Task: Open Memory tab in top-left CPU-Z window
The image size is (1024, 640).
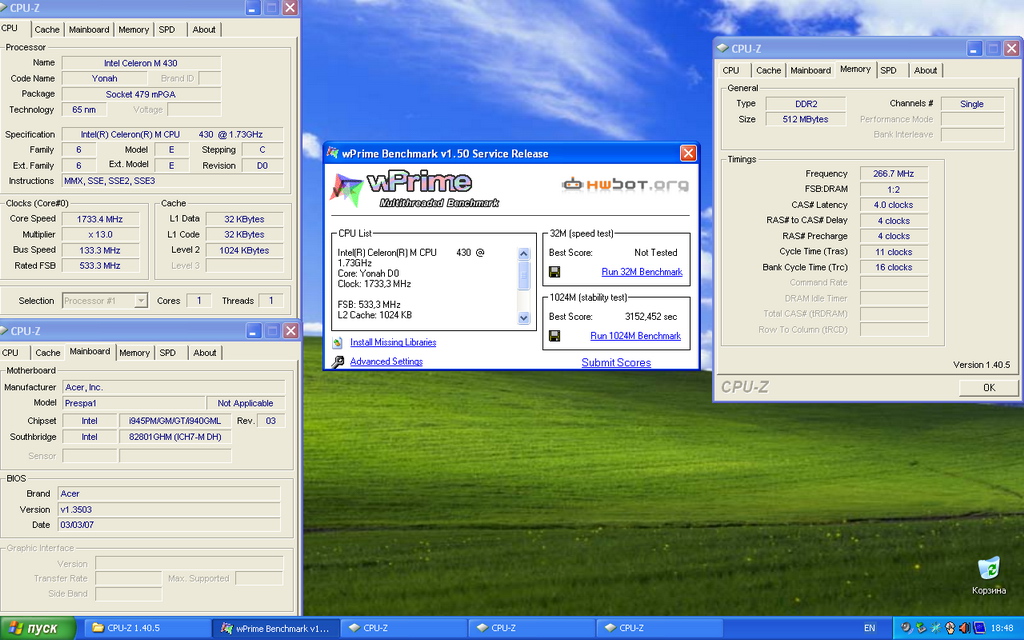Action: (133, 29)
